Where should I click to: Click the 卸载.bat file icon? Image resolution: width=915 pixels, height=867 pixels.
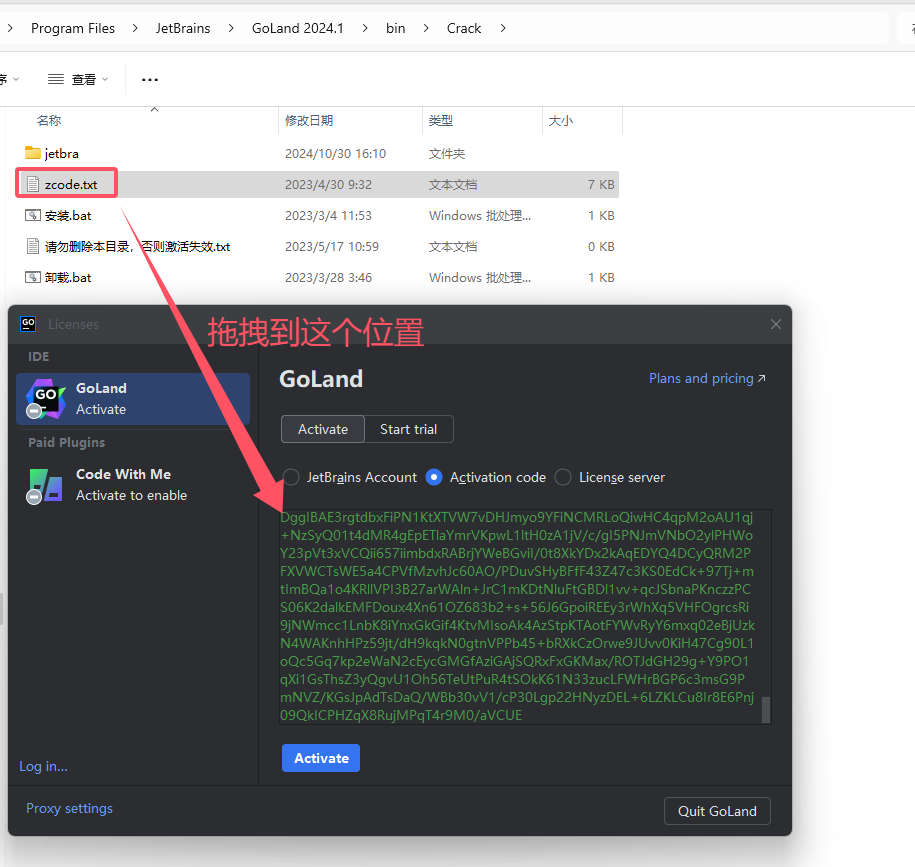[x=33, y=277]
